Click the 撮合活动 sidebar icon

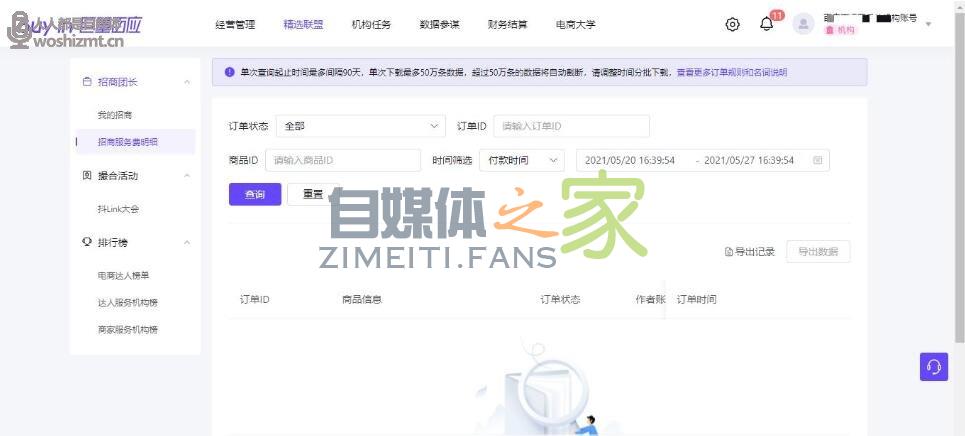pyautogui.click(x=87, y=176)
